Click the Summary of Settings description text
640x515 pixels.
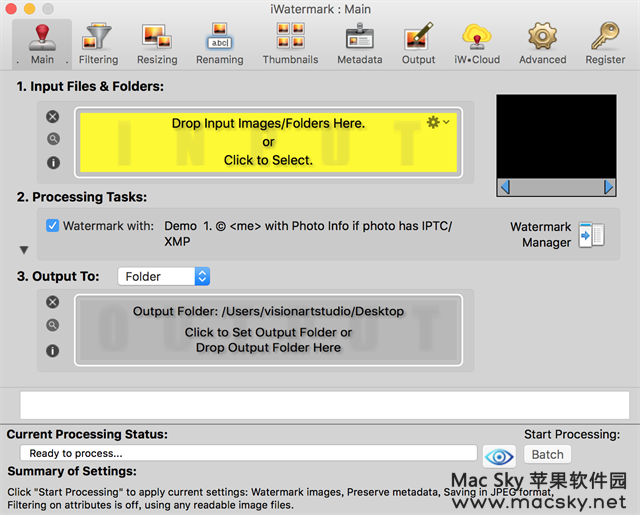coord(280,498)
